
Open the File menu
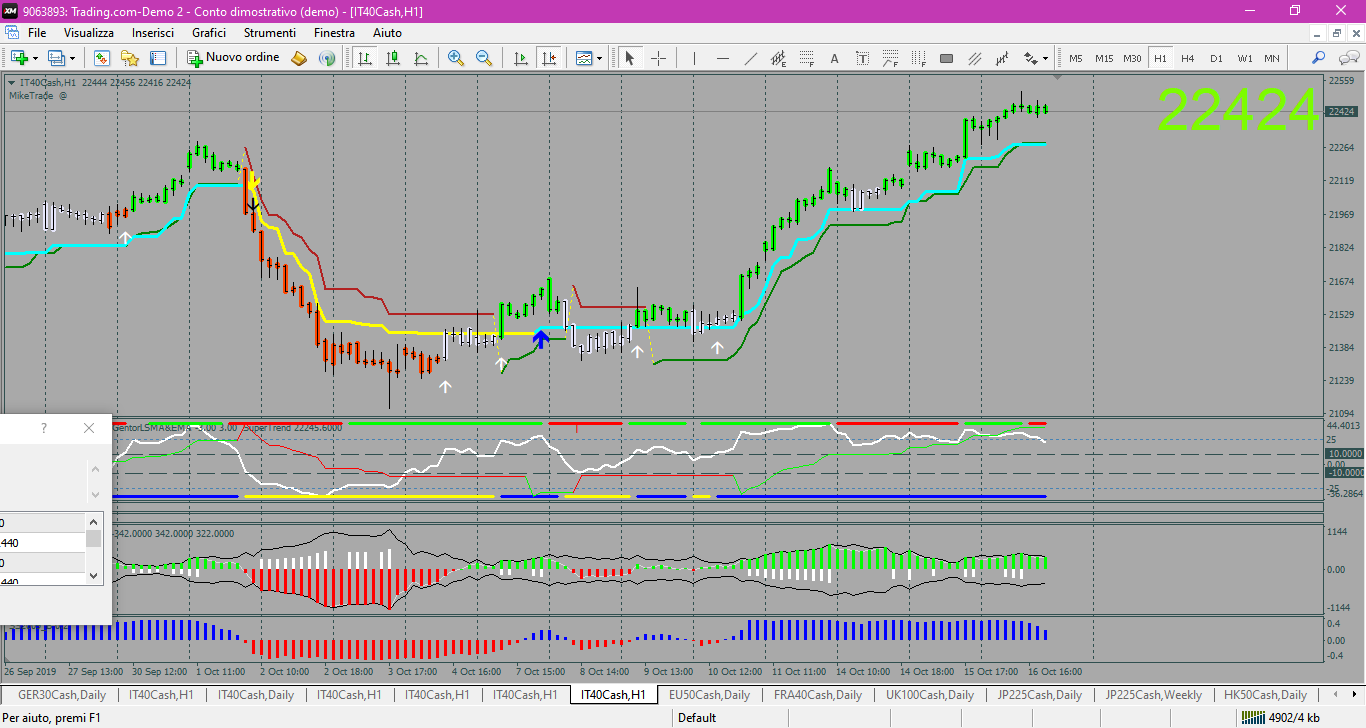click(x=37, y=33)
